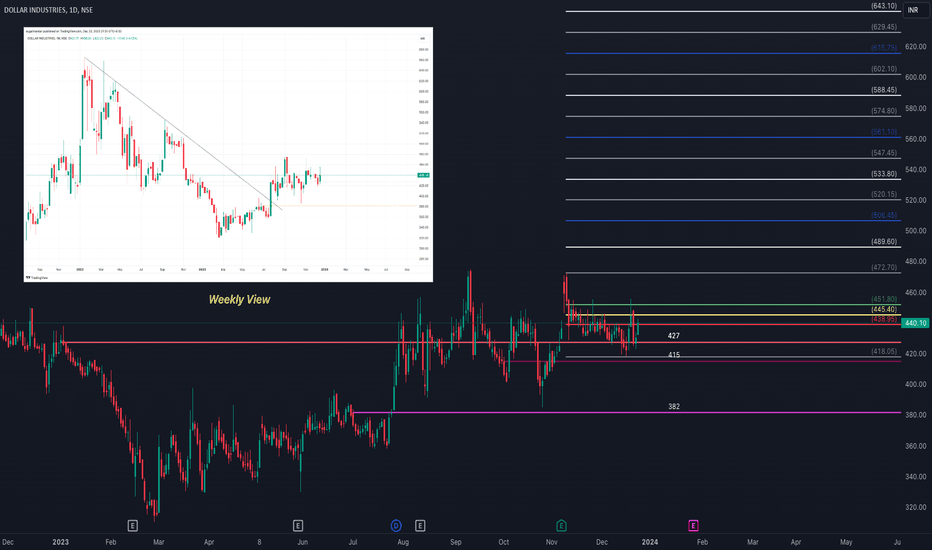Select the level label (472.70)
Viewport: 932px width, 550px height.
884,268
